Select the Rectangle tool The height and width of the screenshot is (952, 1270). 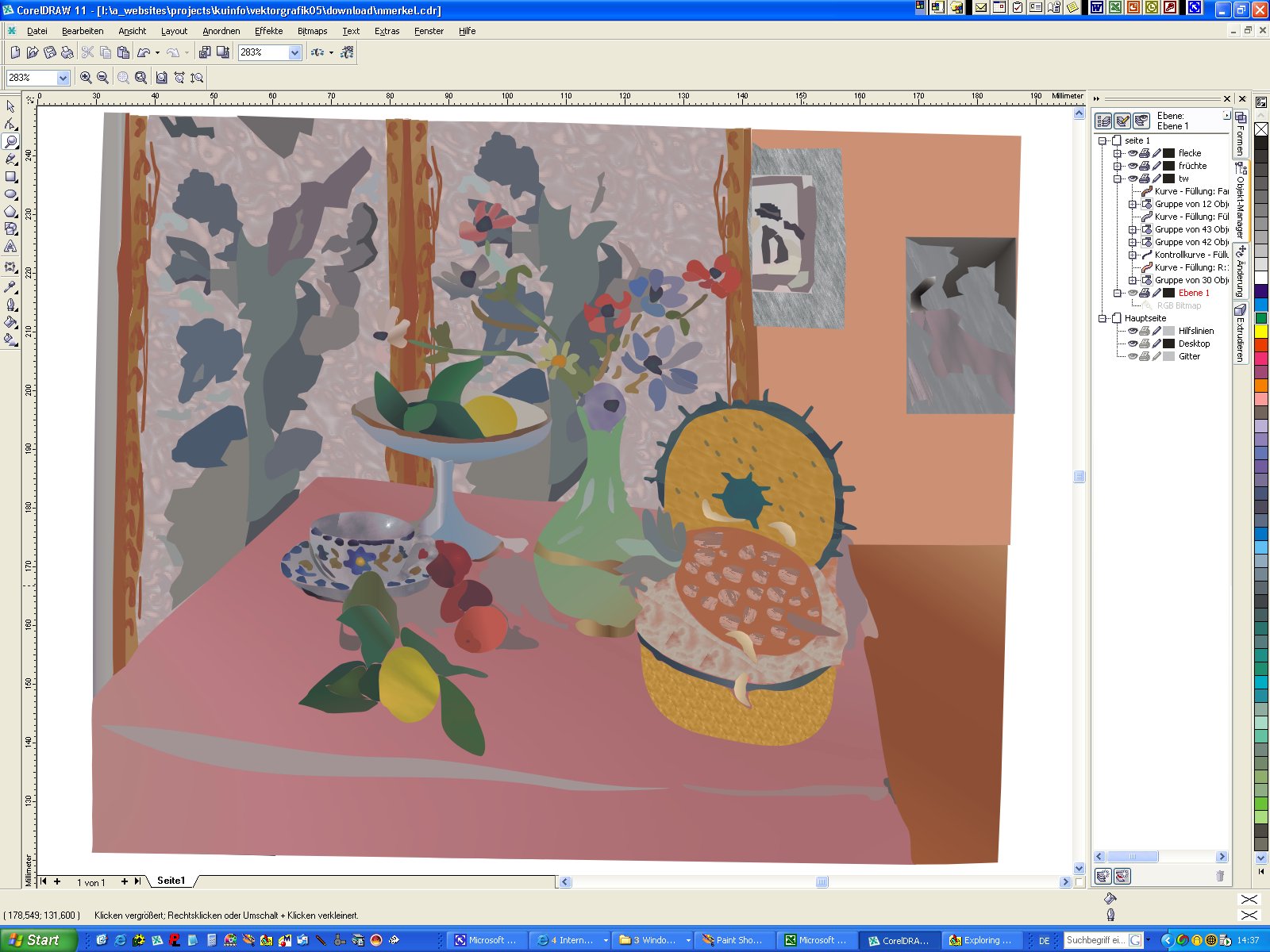(x=10, y=176)
